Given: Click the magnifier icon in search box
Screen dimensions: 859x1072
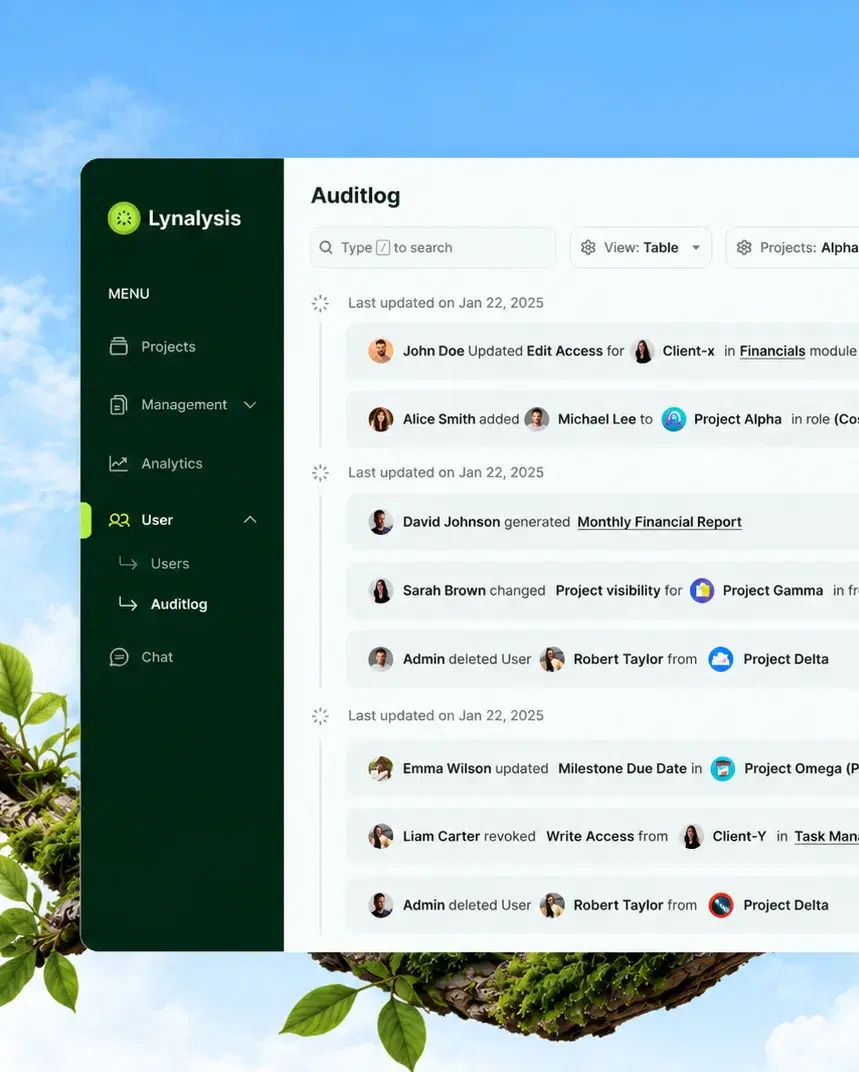Looking at the screenshot, I should point(326,247).
